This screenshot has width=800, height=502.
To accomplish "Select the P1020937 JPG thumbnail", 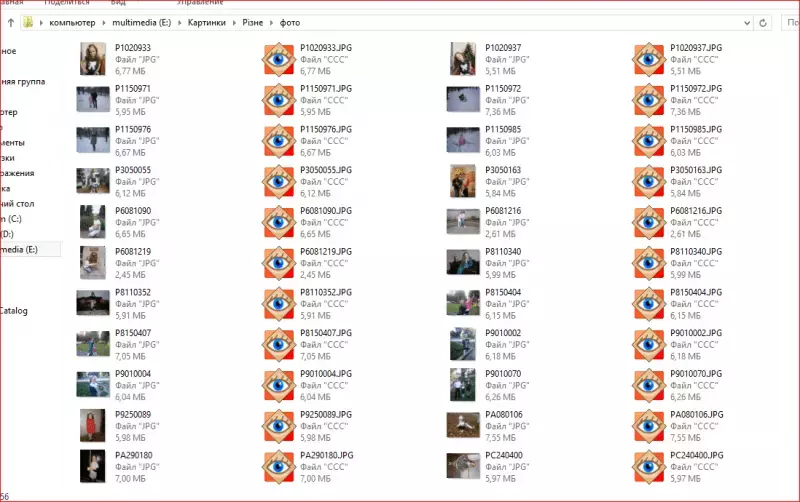I will pos(463,59).
